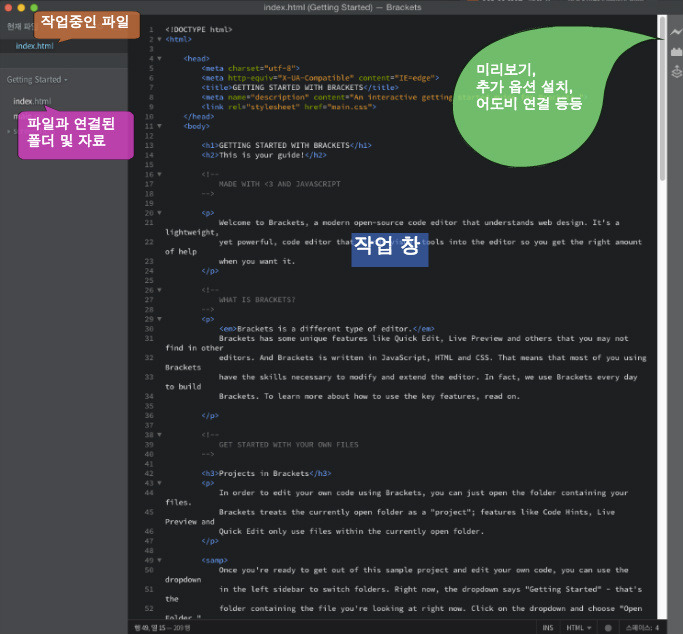Collapse the body tag fold on line 11
The image size is (683, 634).
(x=159, y=126)
